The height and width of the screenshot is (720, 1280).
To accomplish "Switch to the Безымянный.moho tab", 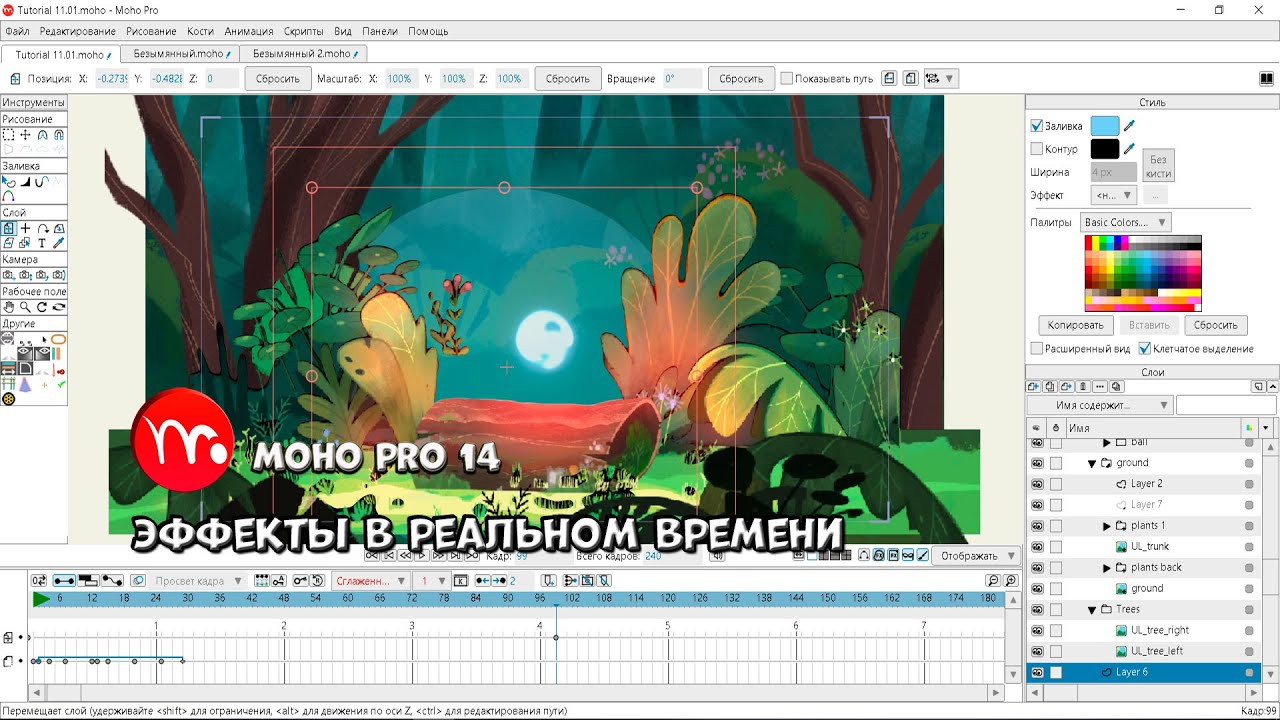I will pos(180,54).
